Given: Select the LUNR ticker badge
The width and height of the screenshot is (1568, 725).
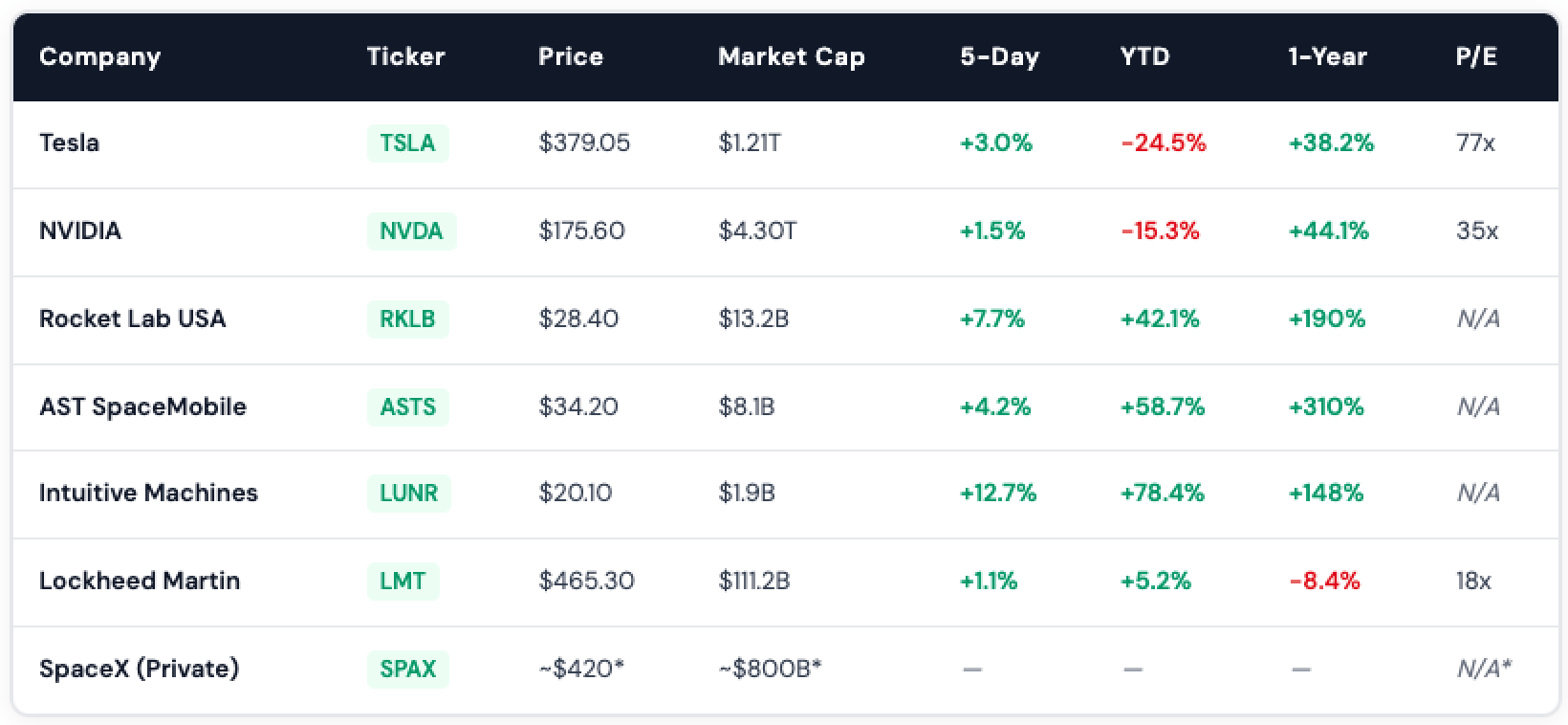Looking at the screenshot, I should coord(408,494).
